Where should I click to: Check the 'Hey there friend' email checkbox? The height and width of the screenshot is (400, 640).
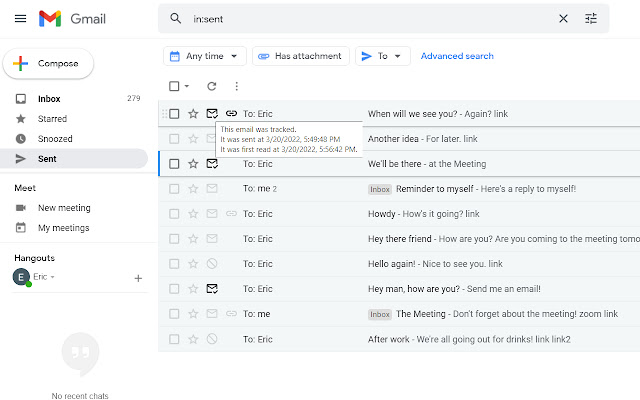(174, 238)
